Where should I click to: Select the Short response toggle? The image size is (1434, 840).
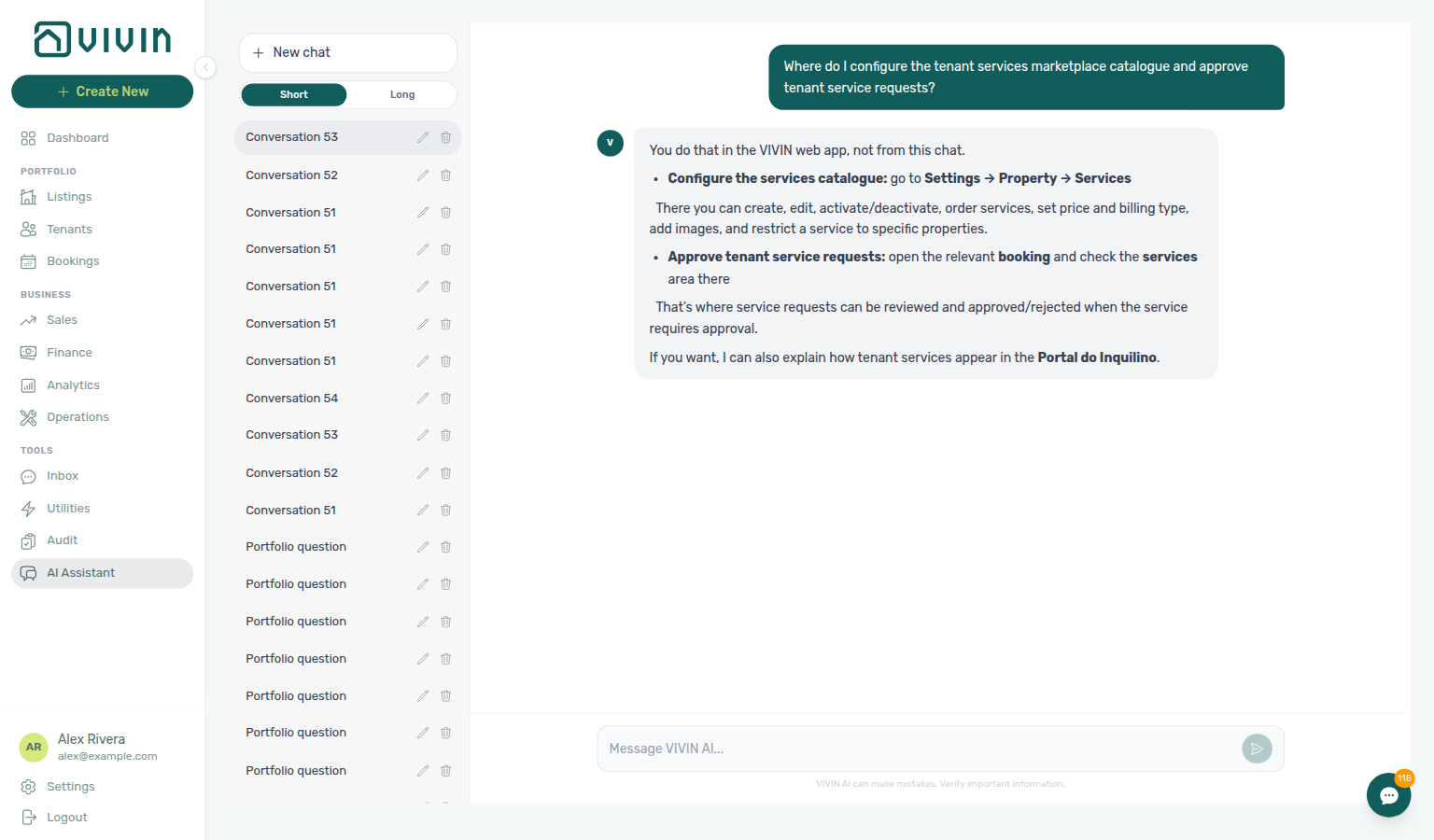click(x=294, y=94)
